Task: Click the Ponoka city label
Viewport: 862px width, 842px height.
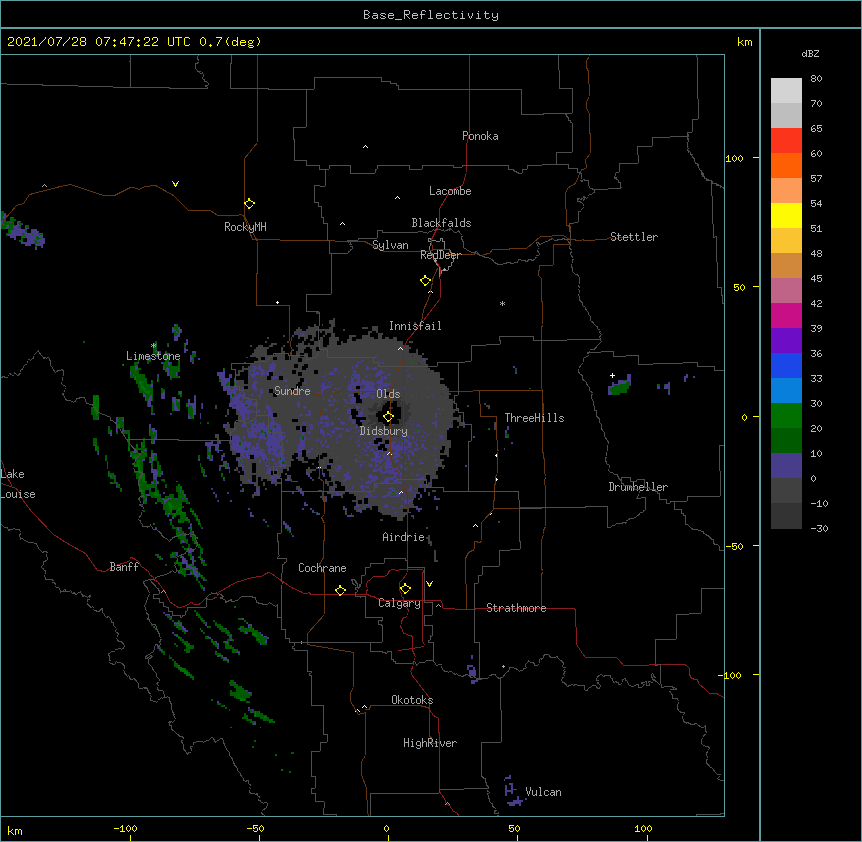Action: tap(480, 136)
